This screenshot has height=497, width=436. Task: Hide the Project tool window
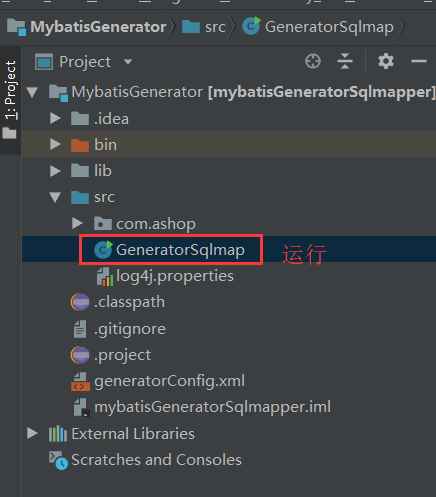[419, 61]
